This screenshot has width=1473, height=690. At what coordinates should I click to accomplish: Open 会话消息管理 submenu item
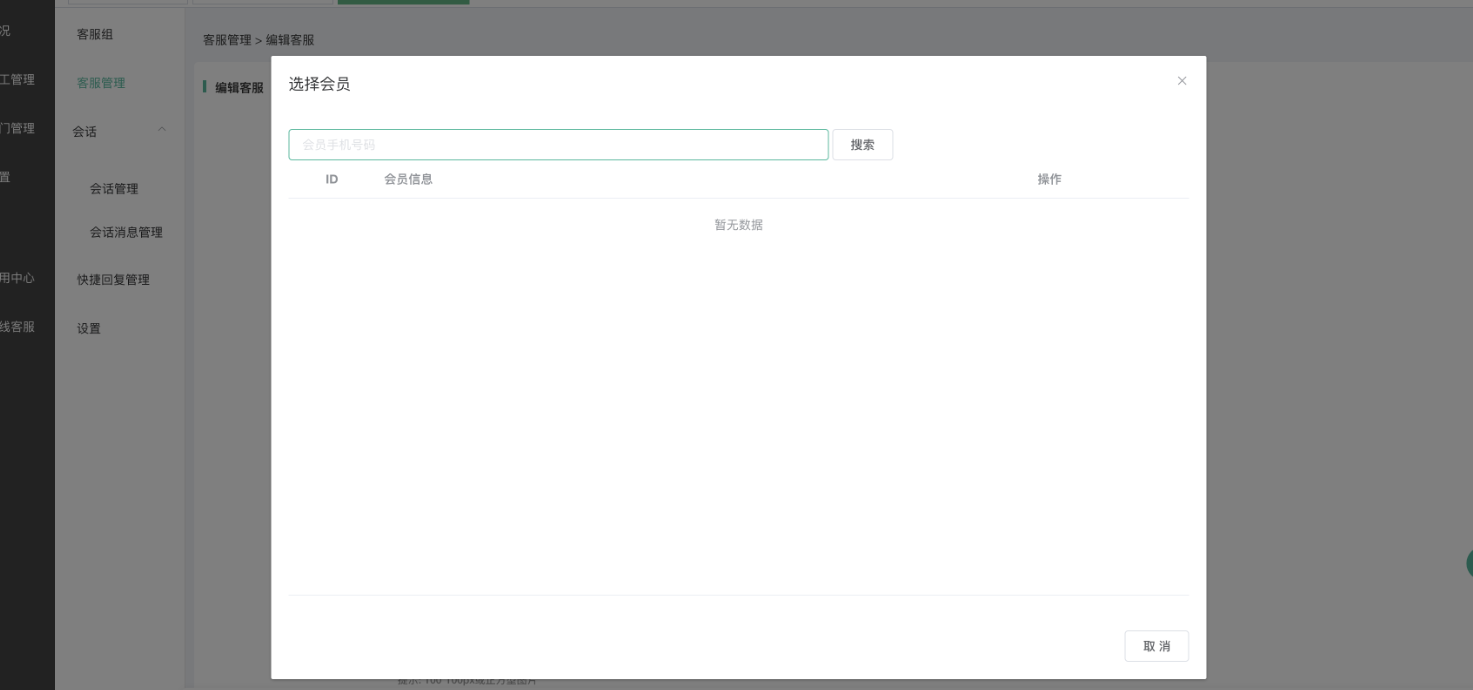(126, 233)
